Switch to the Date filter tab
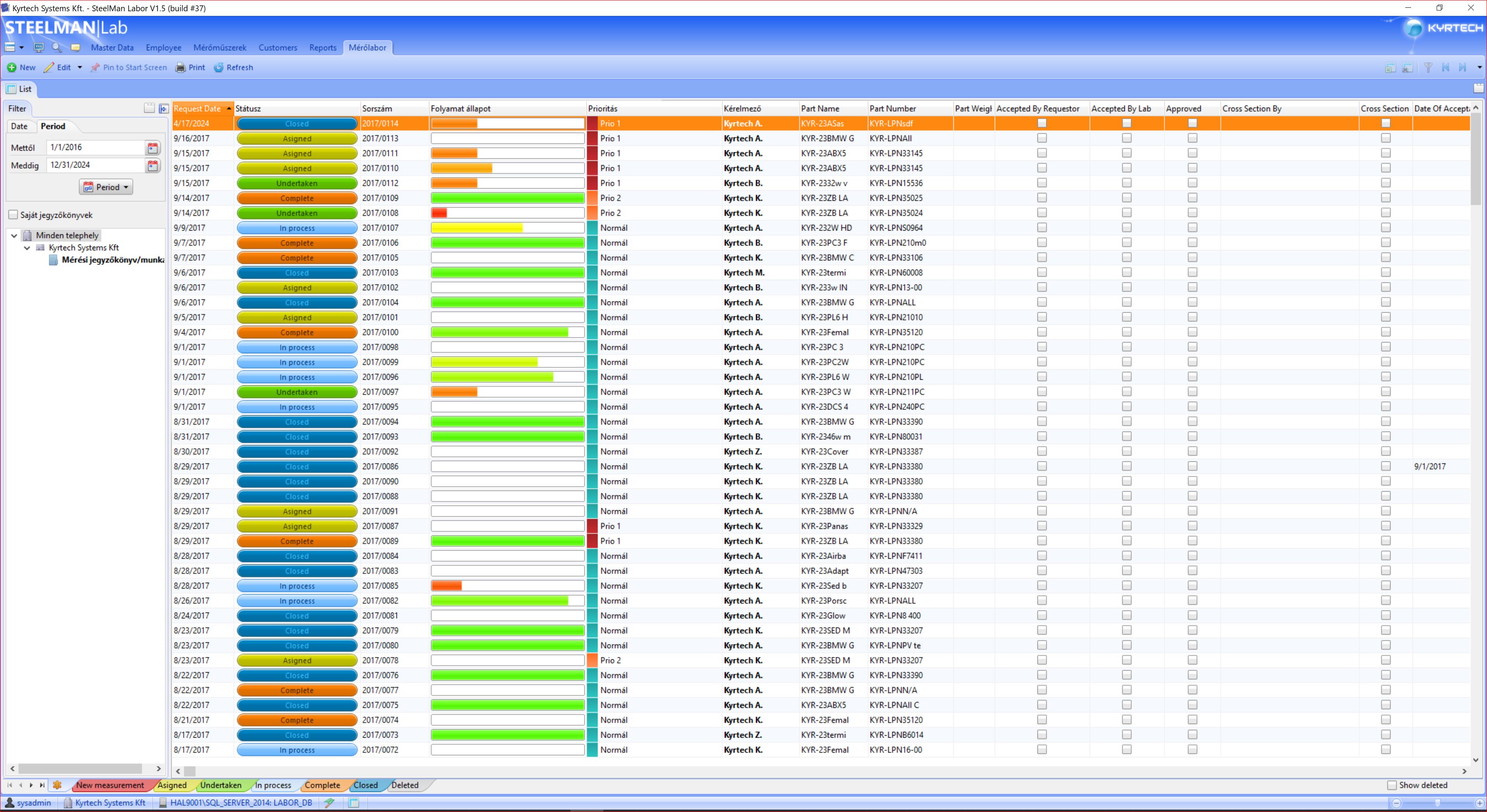 tap(19, 126)
